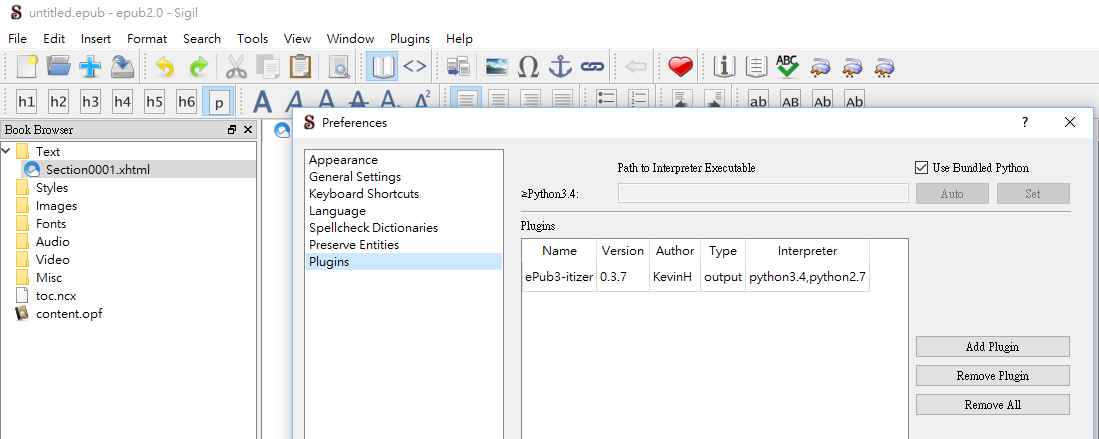This screenshot has width=1099, height=439.
Task: Click the grey Back arrow icon
Action: (x=635, y=67)
